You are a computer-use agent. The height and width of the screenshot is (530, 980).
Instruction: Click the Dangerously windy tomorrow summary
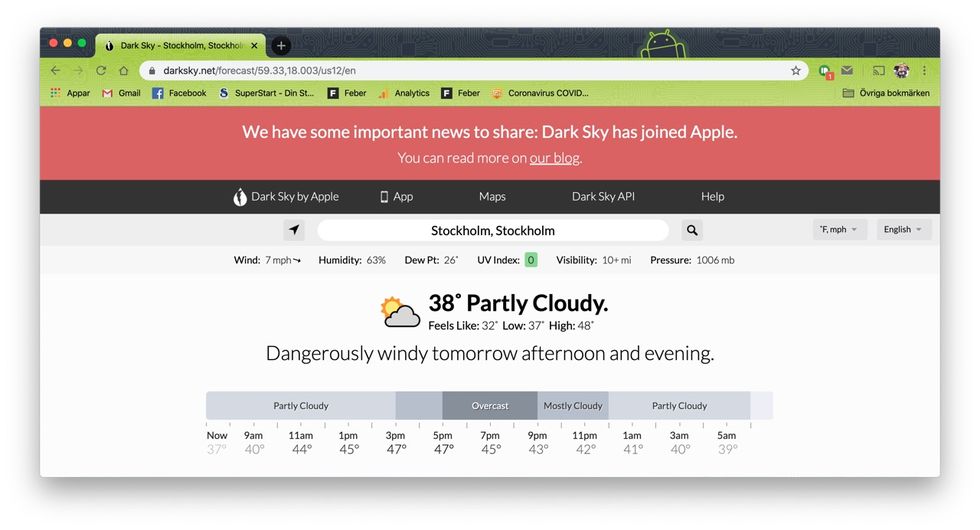[x=490, y=354]
